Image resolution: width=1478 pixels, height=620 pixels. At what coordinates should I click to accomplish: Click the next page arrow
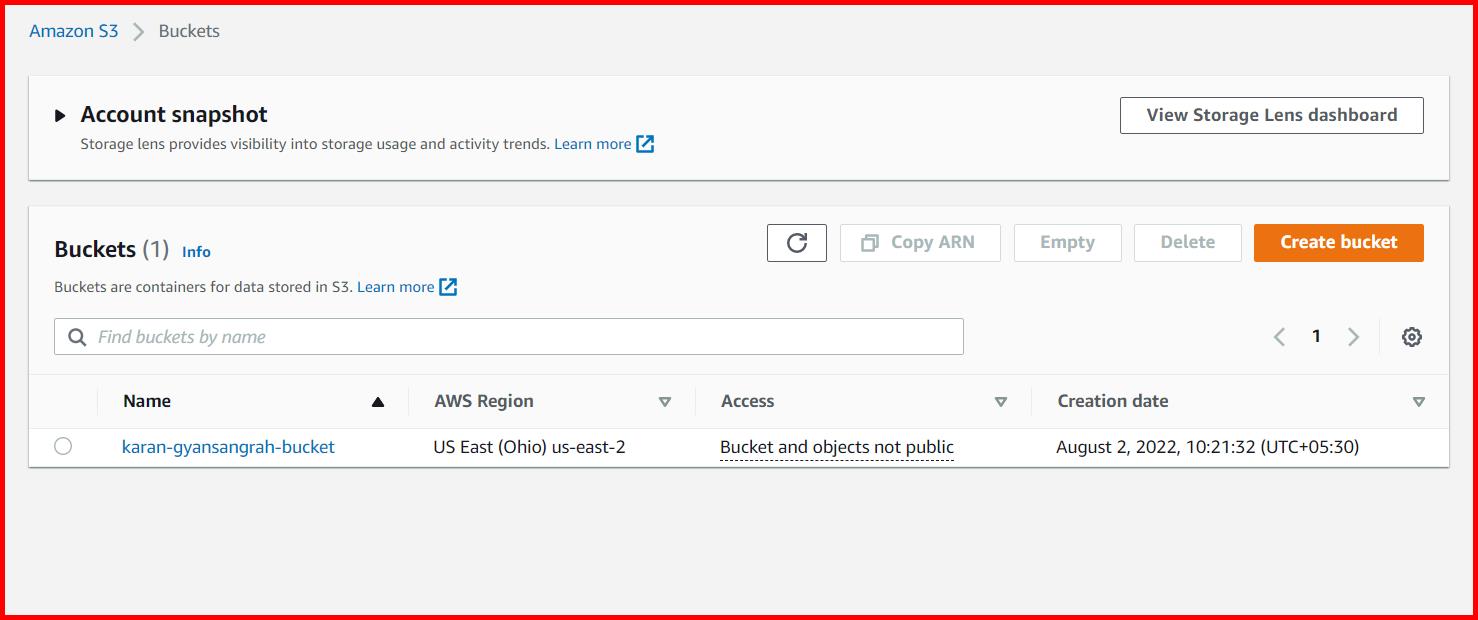pyautogui.click(x=1353, y=336)
